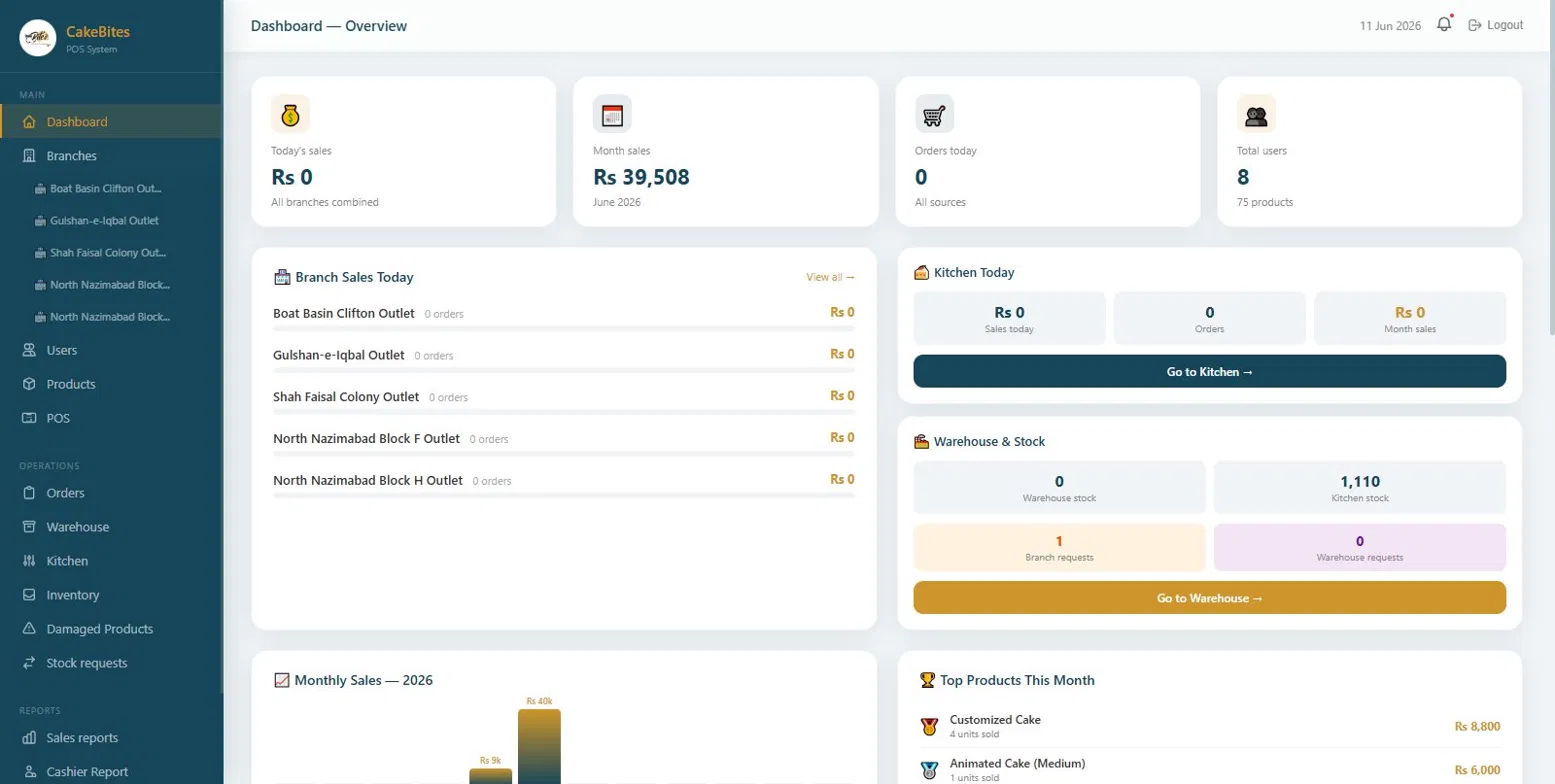The width and height of the screenshot is (1555, 784).
Task: Click the Go to Kitchen button
Action: [1209, 371]
